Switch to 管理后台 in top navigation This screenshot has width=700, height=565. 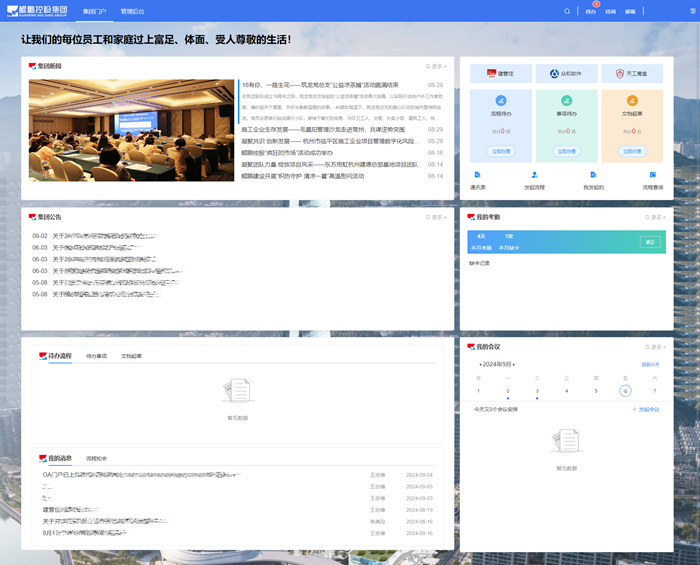(132, 11)
